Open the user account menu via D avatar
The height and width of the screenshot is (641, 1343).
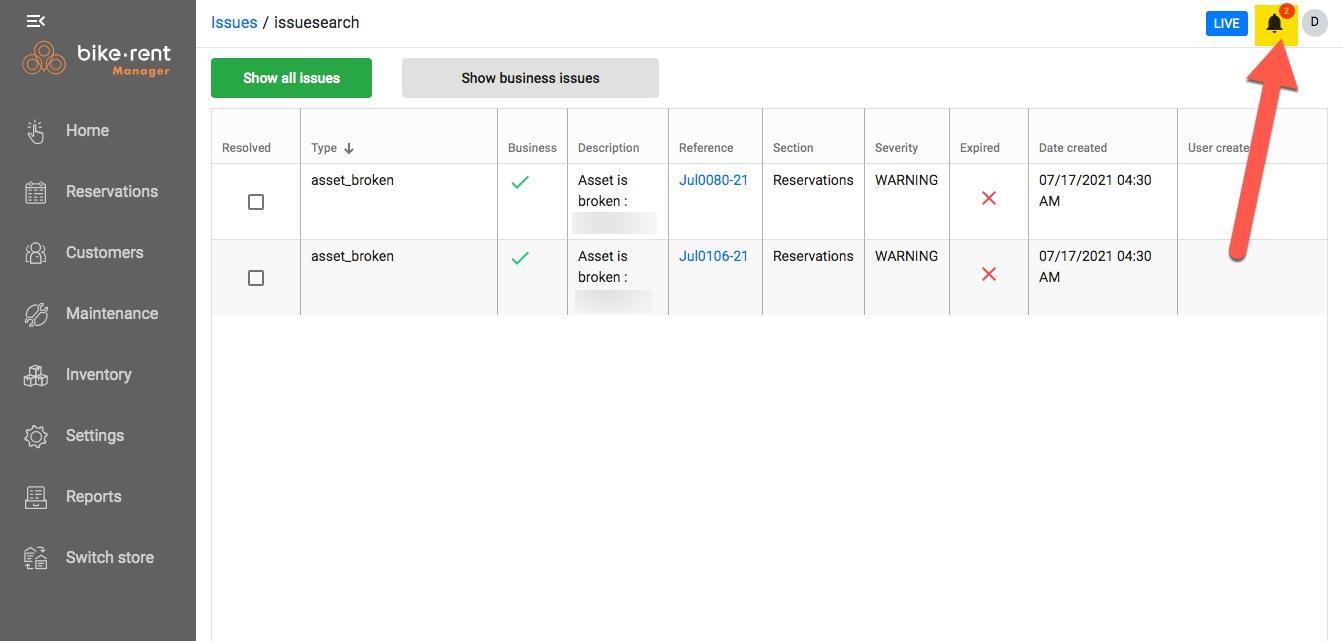(1315, 22)
